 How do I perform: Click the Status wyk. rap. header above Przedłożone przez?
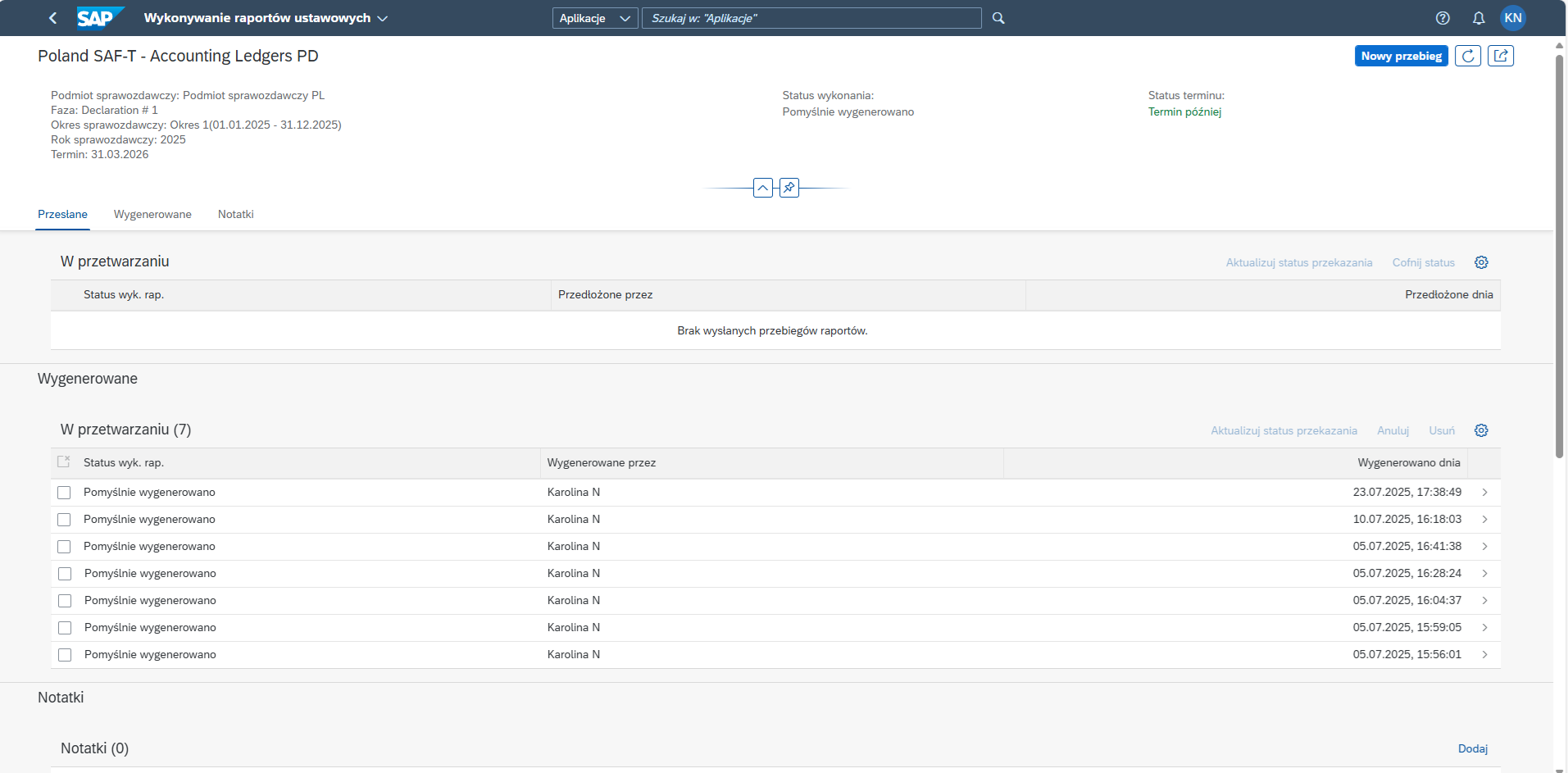tap(124, 294)
